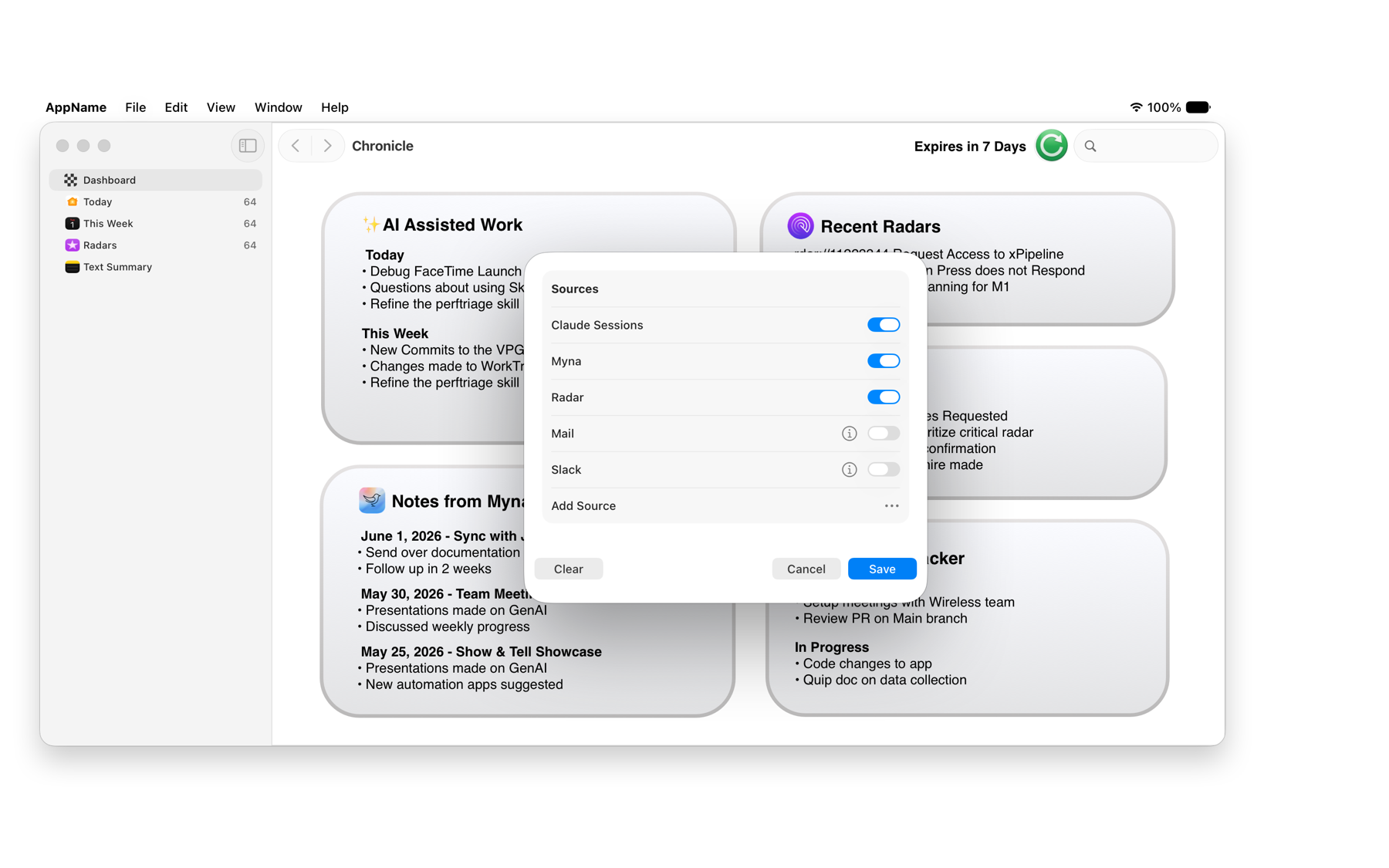Click 'Review PR on Main branch' item
Image resolution: width=1389 pixels, height=868 pixels.
coord(881,618)
